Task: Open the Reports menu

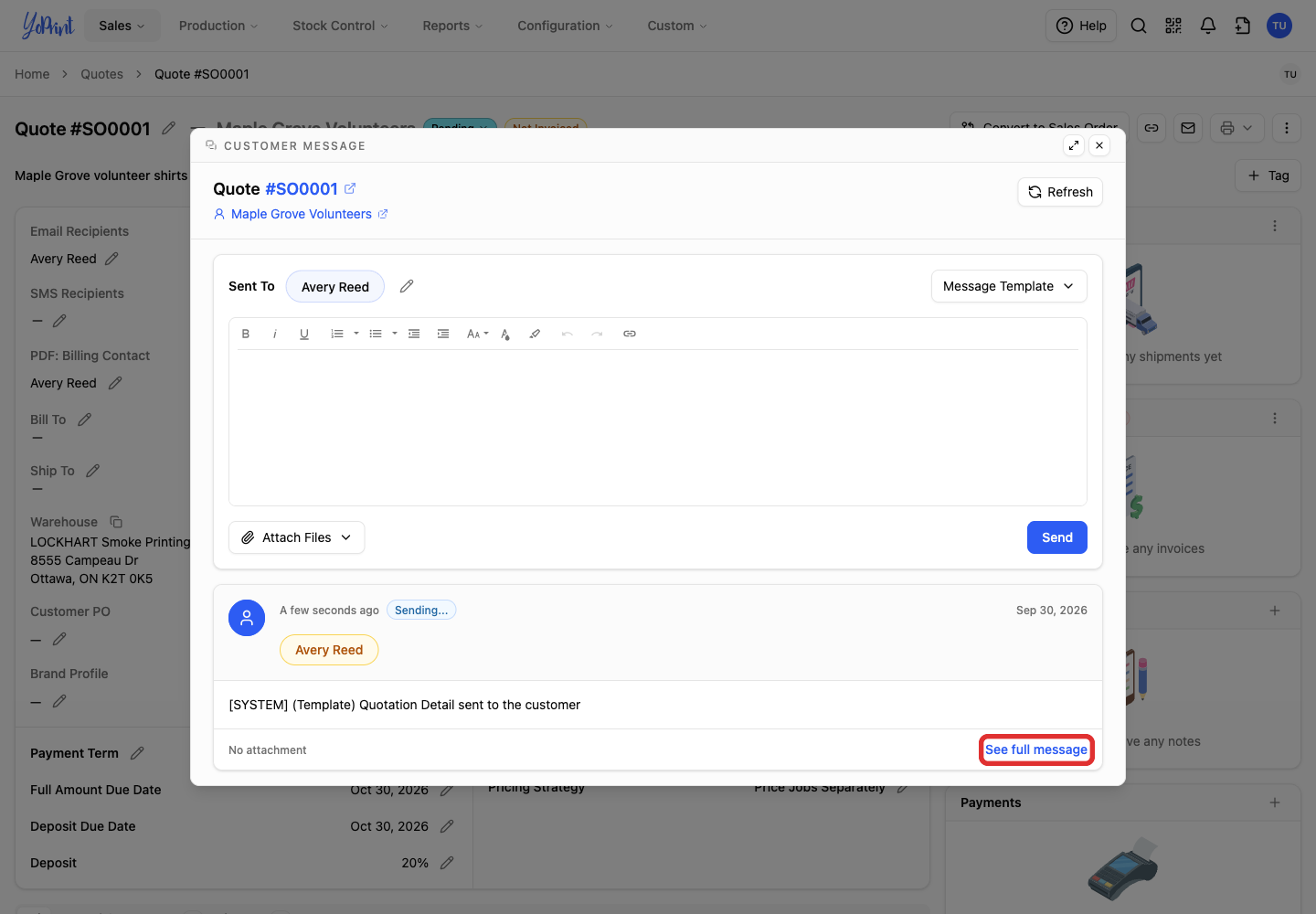Action: pyautogui.click(x=452, y=26)
